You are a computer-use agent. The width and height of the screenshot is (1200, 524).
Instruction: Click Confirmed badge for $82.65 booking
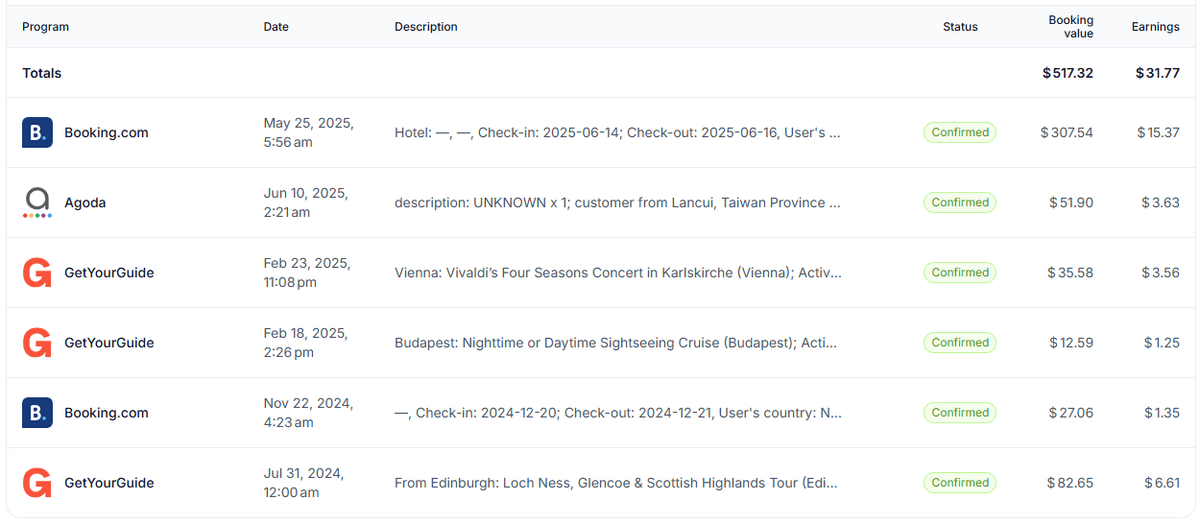tap(960, 482)
